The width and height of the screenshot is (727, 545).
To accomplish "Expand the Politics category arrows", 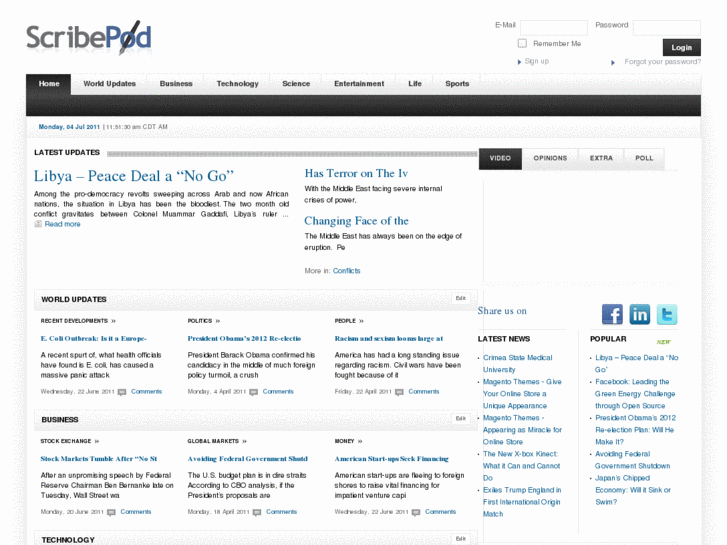I will [217, 321].
